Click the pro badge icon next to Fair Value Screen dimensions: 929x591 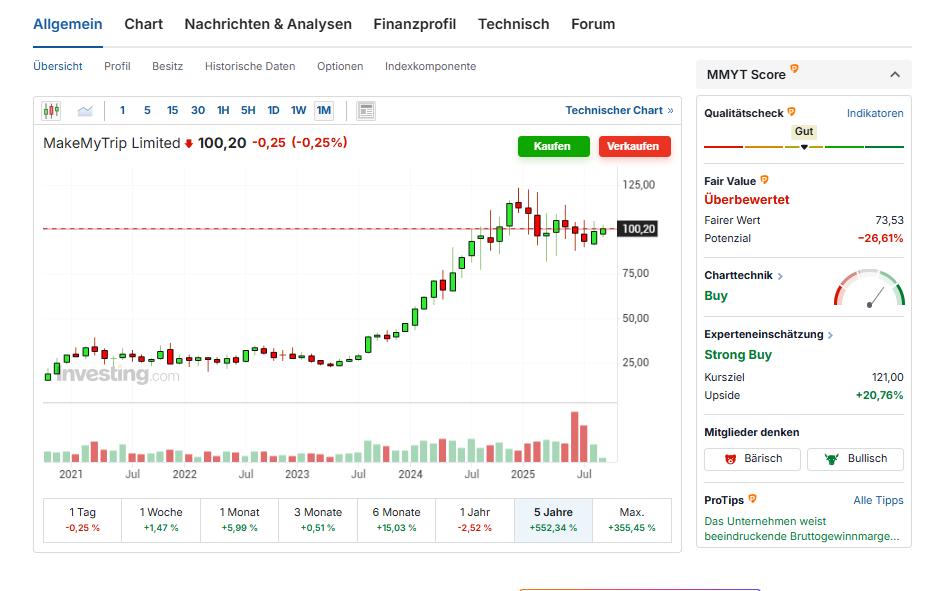pos(765,180)
